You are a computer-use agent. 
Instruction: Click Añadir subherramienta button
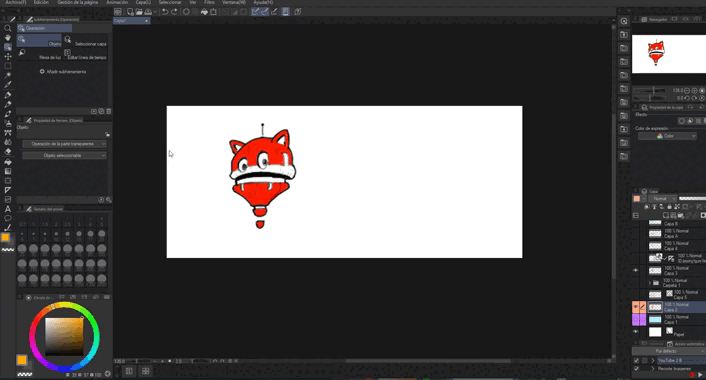pos(63,72)
